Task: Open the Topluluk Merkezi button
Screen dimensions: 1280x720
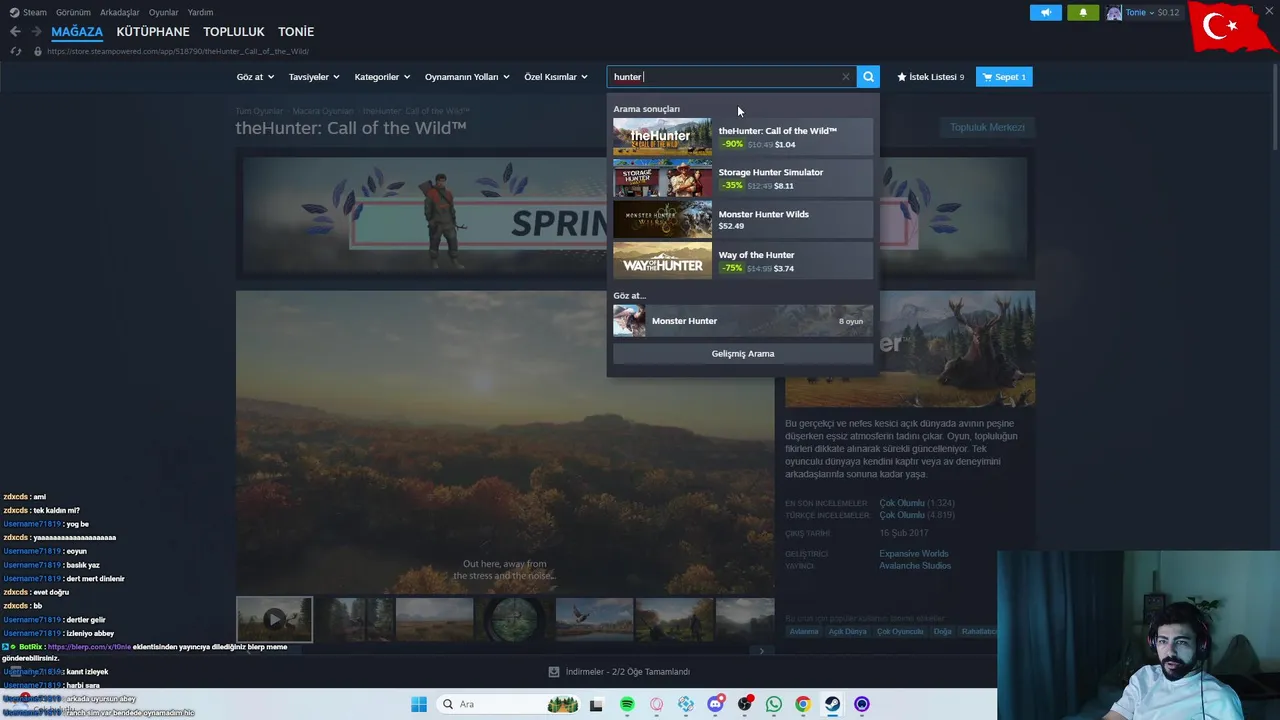Action: (x=987, y=127)
